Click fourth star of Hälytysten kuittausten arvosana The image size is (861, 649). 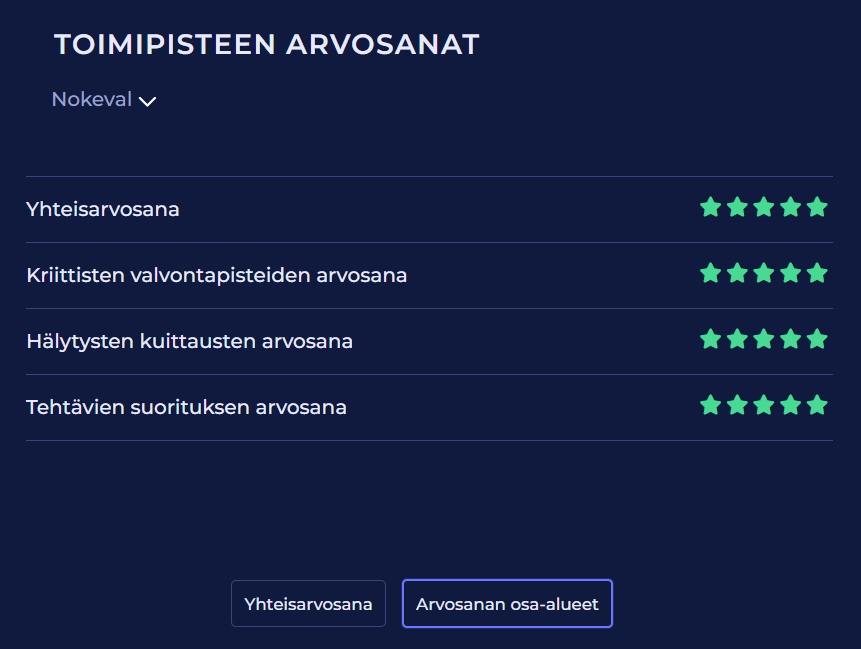[x=791, y=339]
